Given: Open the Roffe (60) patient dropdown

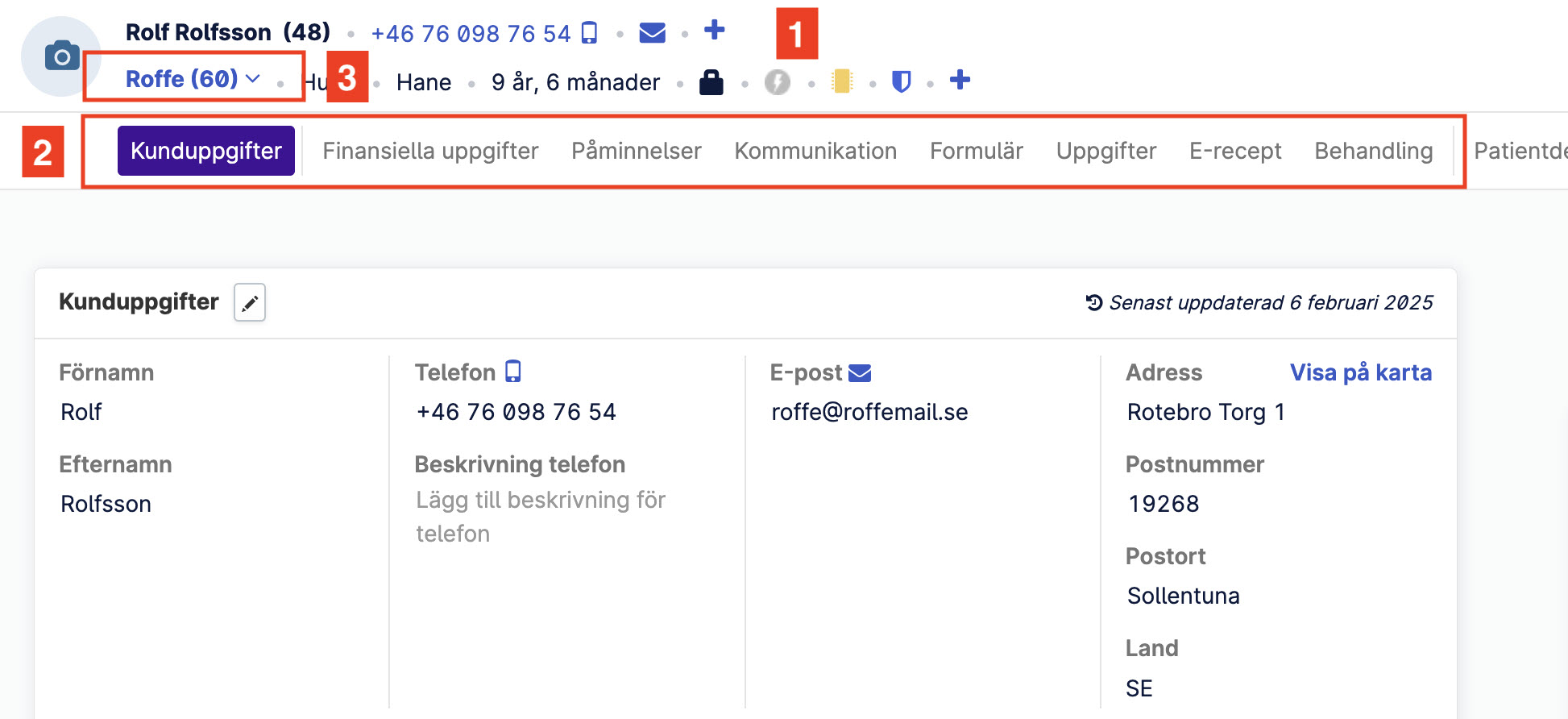Looking at the screenshot, I should [x=193, y=78].
